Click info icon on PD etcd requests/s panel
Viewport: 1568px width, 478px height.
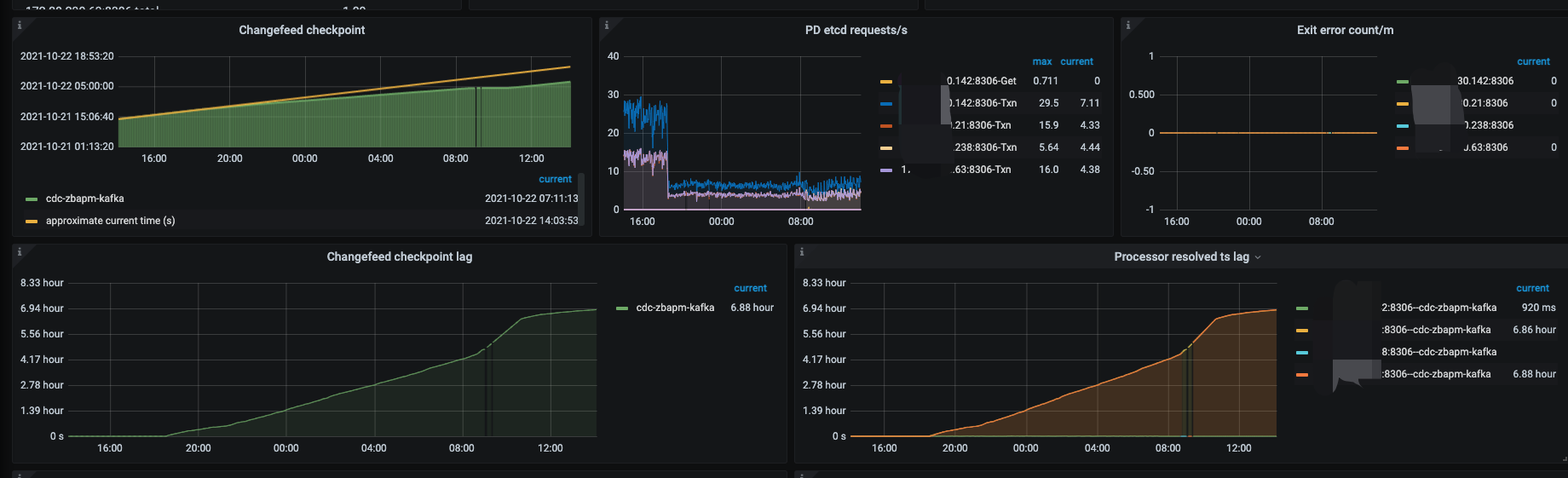click(607, 26)
